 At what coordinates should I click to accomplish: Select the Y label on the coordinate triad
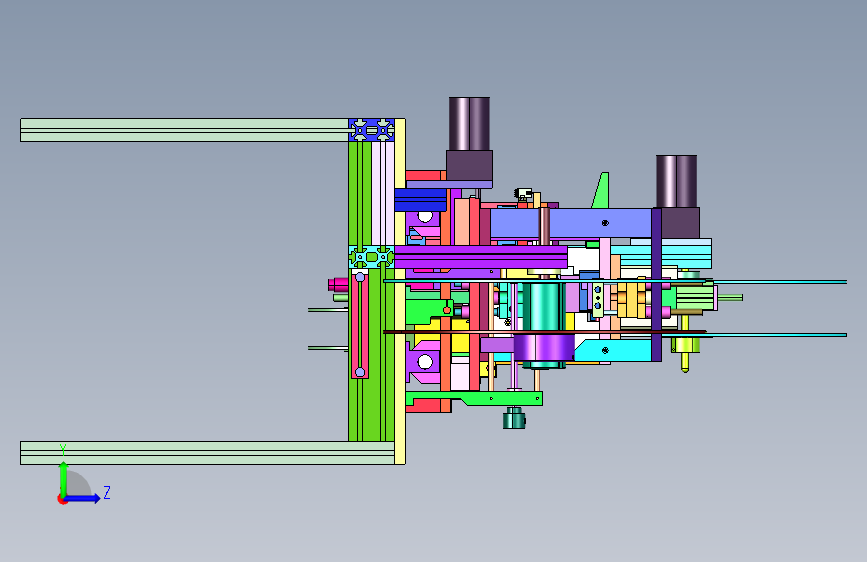coord(63,450)
